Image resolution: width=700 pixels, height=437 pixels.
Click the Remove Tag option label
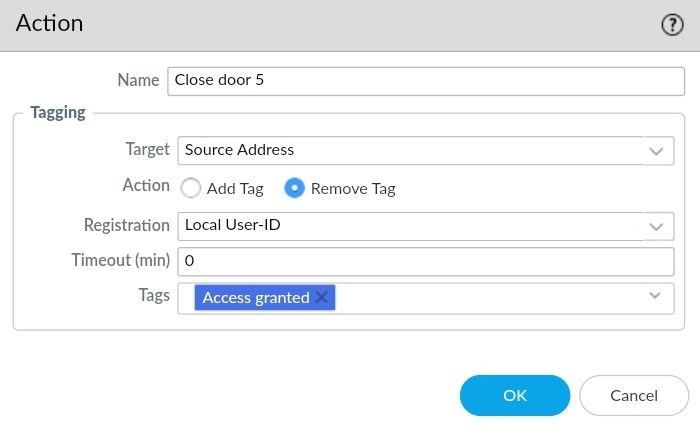coord(353,188)
